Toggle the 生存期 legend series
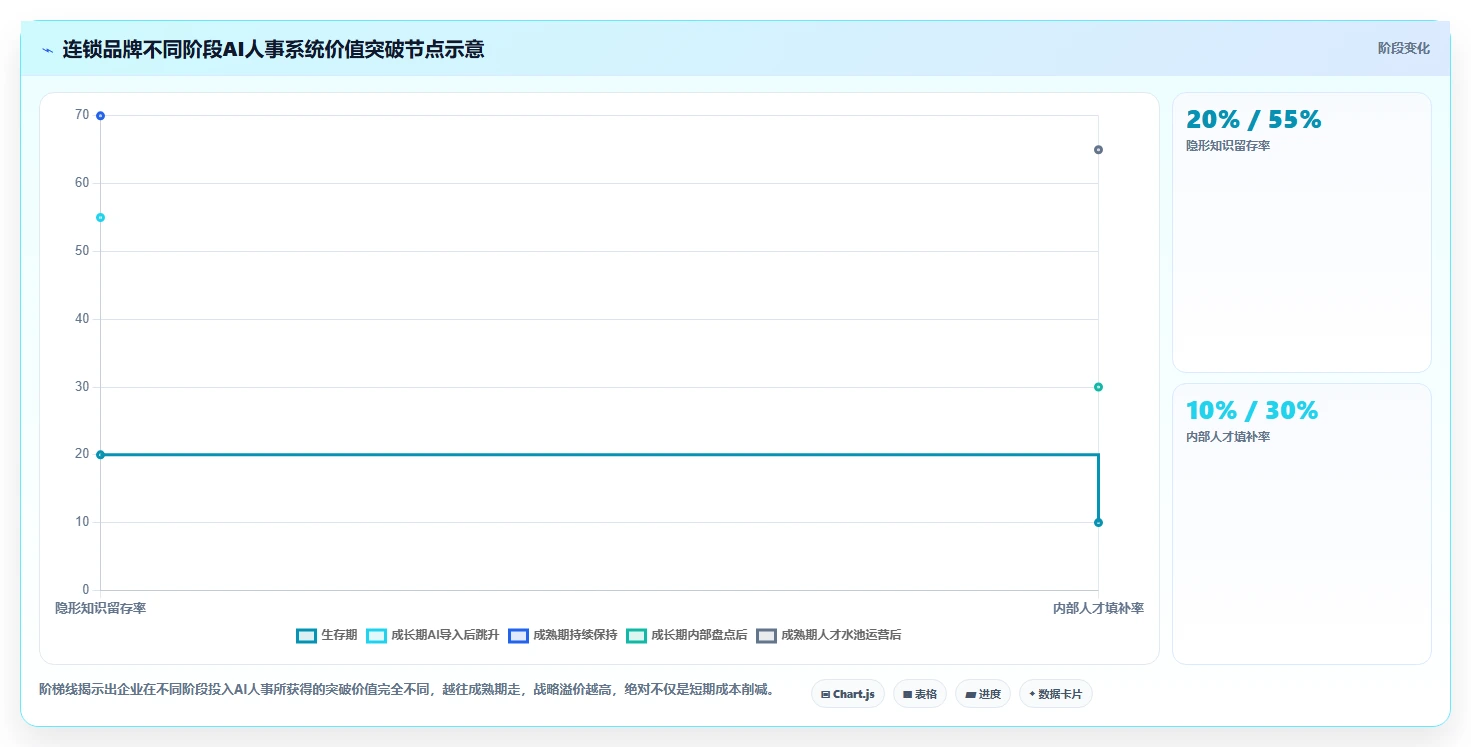 pyautogui.click(x=320, y=635)
